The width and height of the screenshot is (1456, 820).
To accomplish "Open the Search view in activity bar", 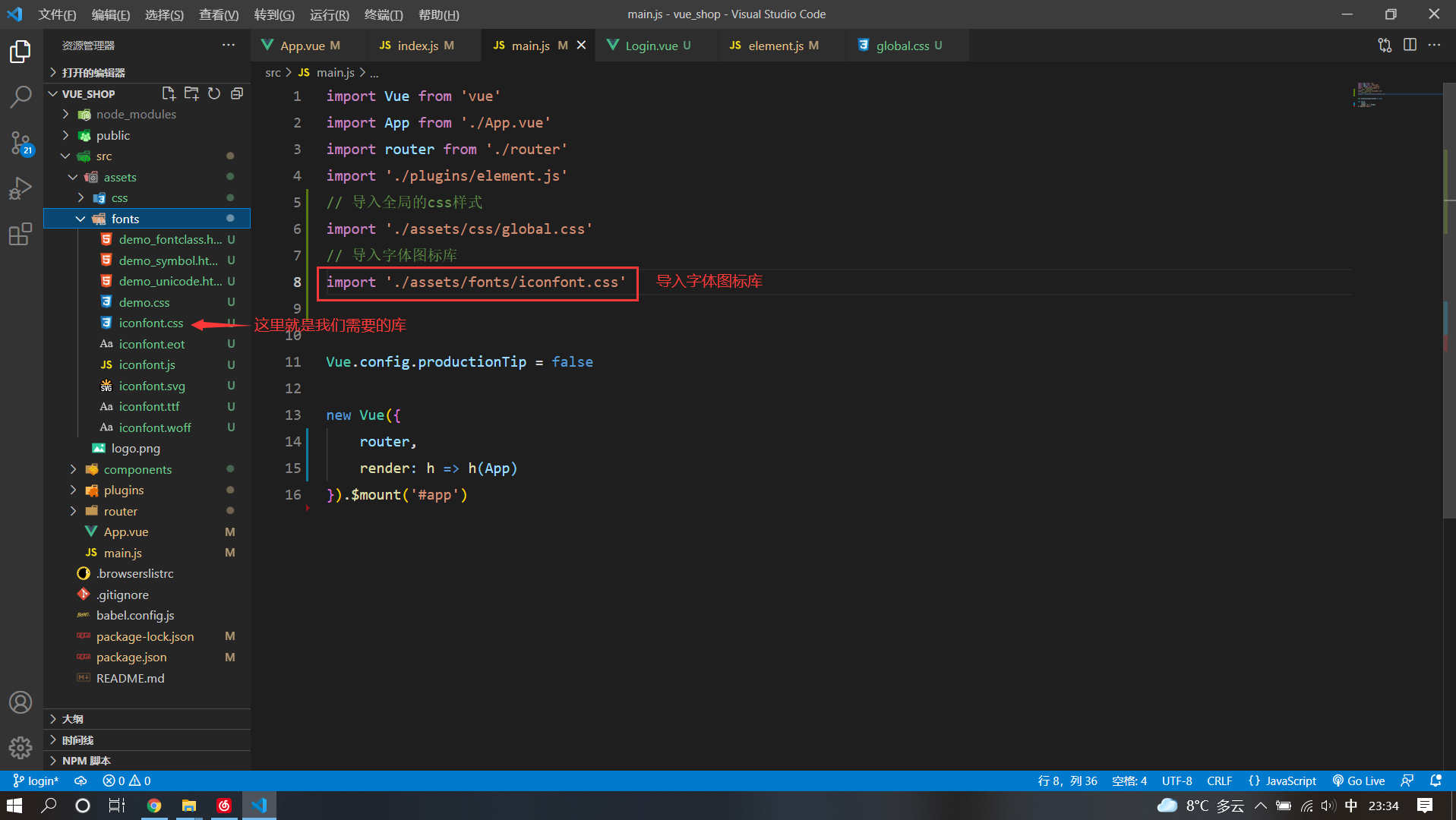I will [21, 96].
